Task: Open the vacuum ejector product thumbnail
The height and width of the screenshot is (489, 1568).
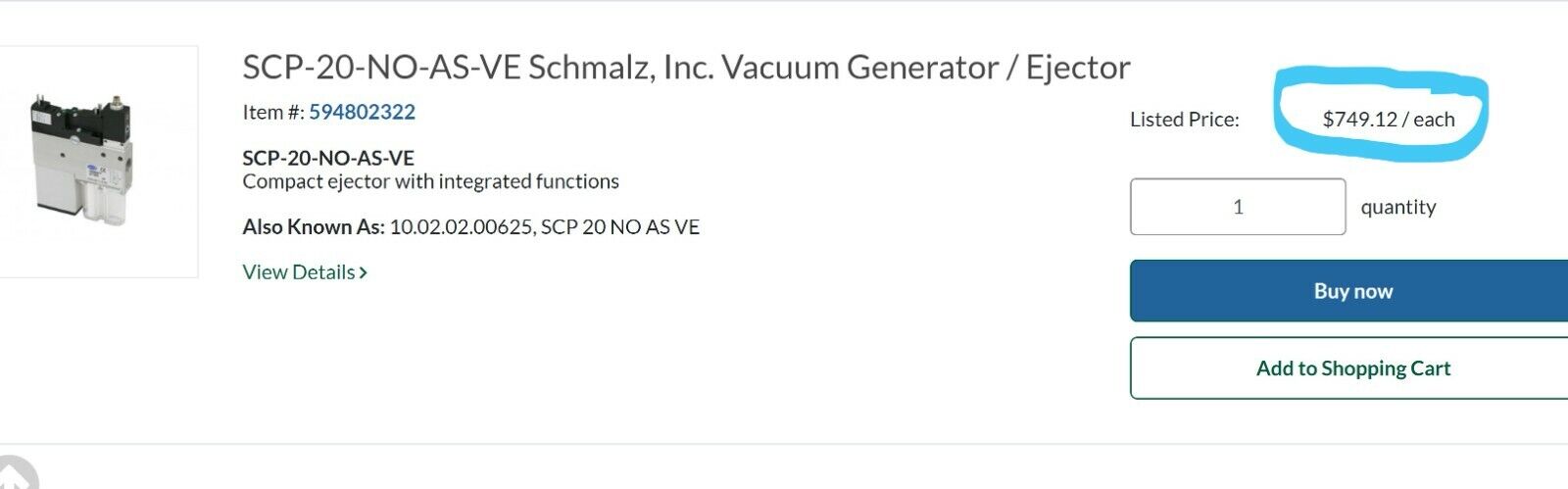Action: coord(96,162)
